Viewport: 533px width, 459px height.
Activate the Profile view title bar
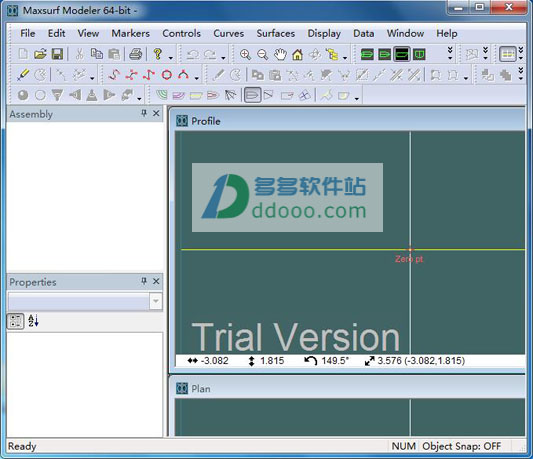(350, 121)
